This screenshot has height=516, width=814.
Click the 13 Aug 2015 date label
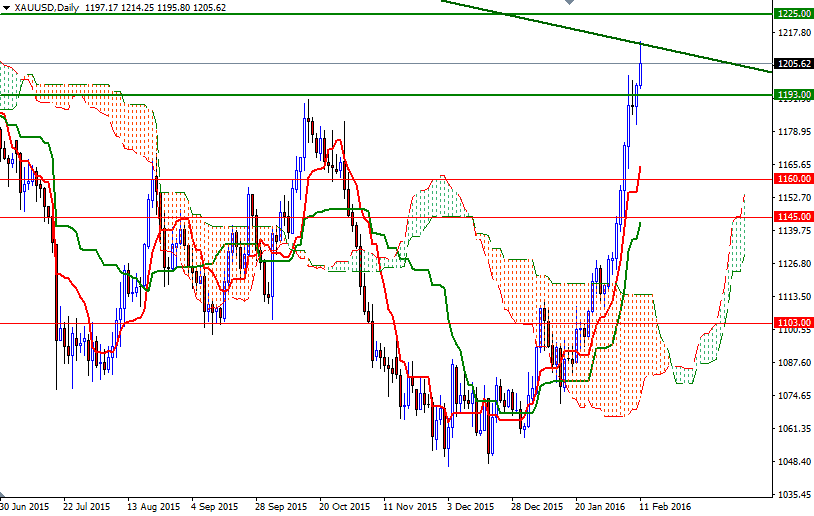[153, 507]
